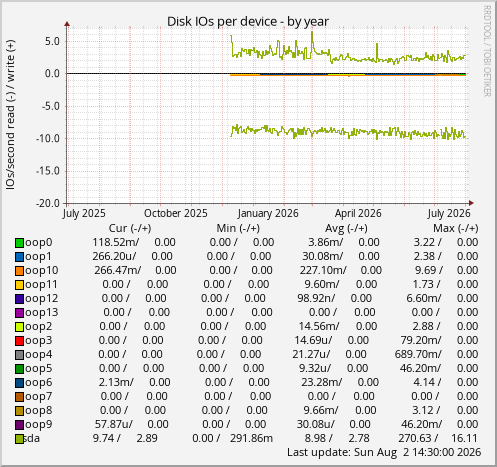Click the '0.0' y-axis tick label

pyautogui.click(x=52, y=73)
